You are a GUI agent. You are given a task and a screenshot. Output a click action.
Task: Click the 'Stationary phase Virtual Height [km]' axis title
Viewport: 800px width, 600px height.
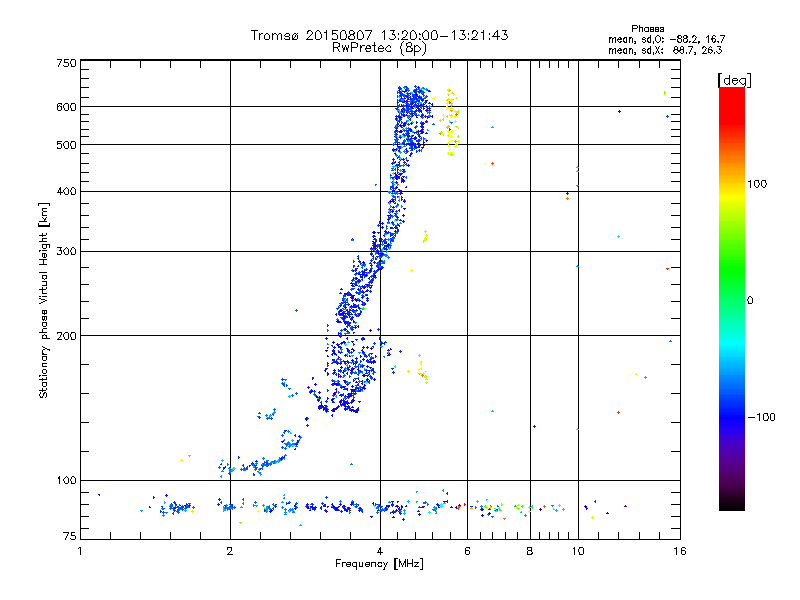[x=44, y=300]
